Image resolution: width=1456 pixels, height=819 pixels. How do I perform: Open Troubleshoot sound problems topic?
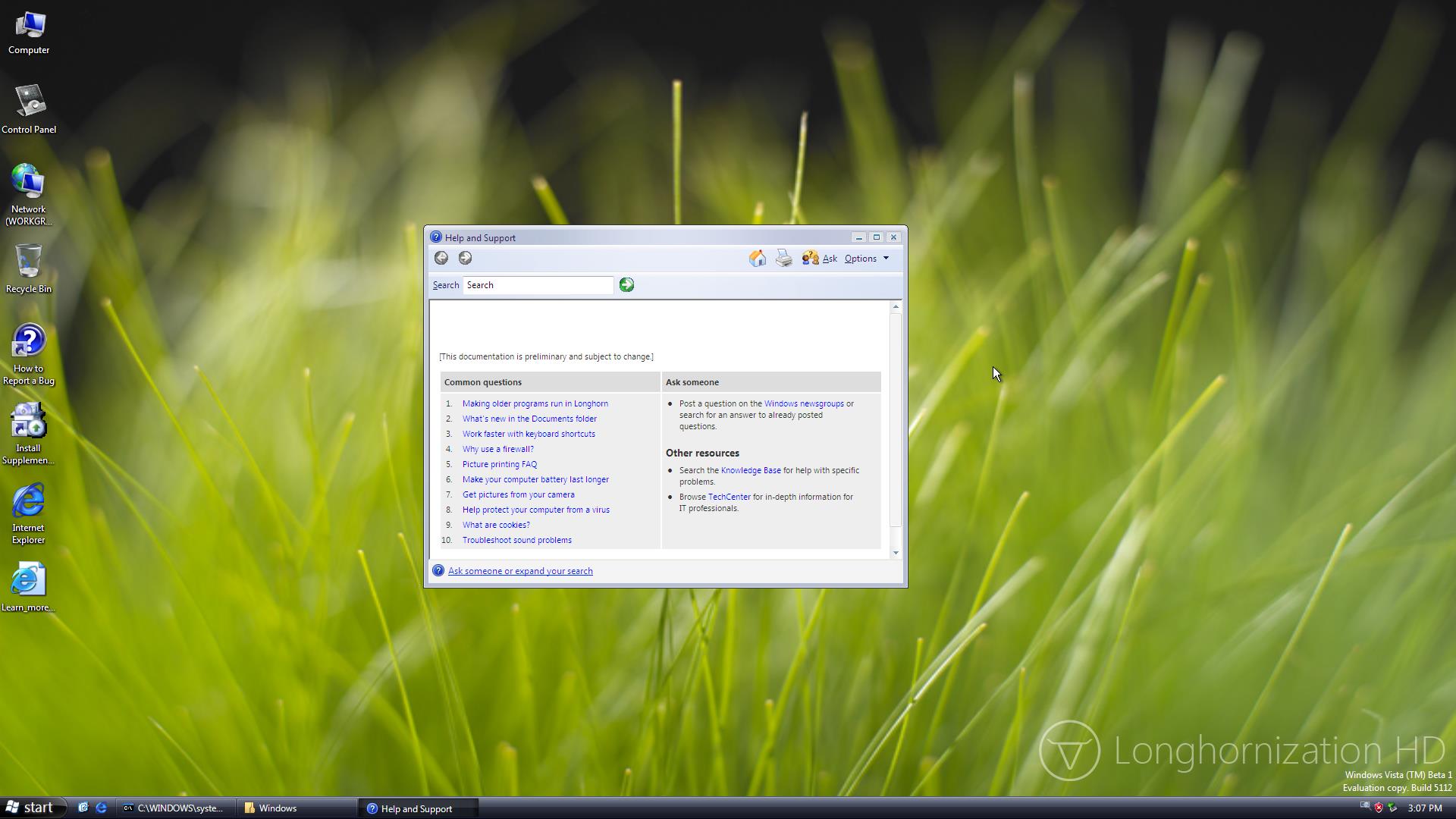click(x=516, y=540)
